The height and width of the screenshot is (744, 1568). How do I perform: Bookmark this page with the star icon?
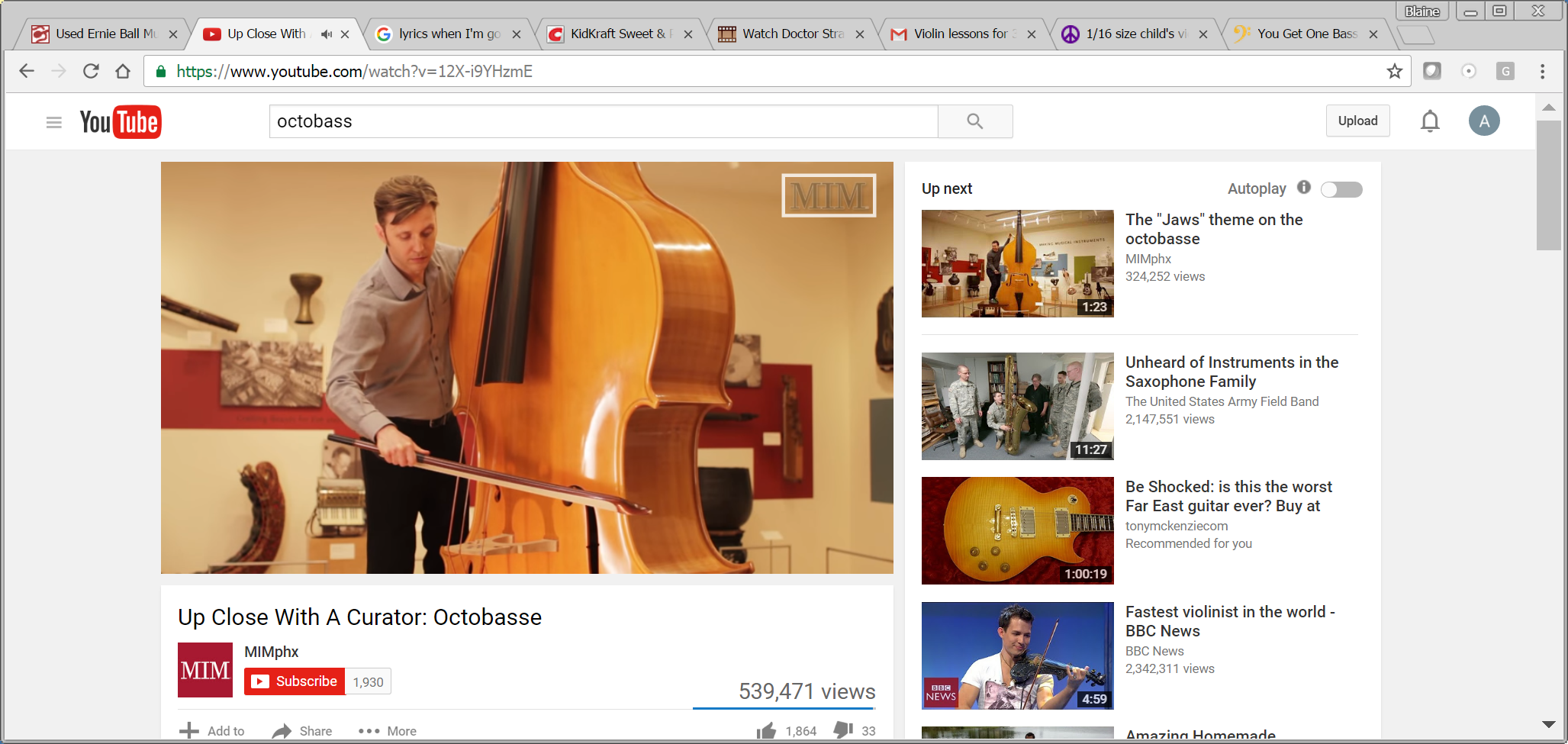pyautogui.click(x=1395, y=71)
